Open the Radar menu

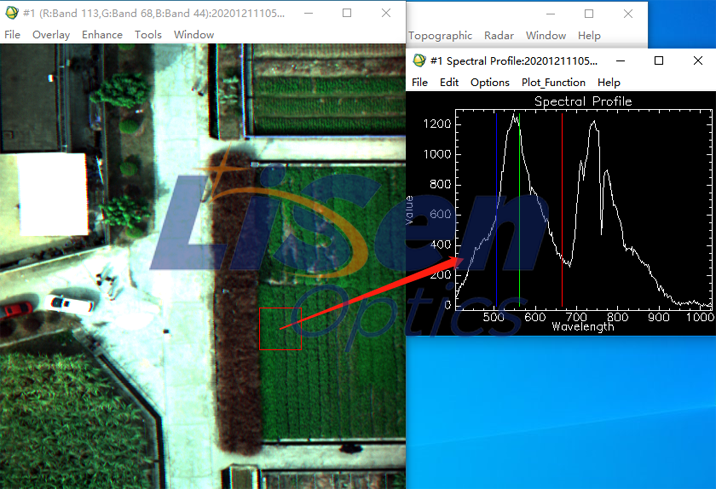click(x=499, y=36)
